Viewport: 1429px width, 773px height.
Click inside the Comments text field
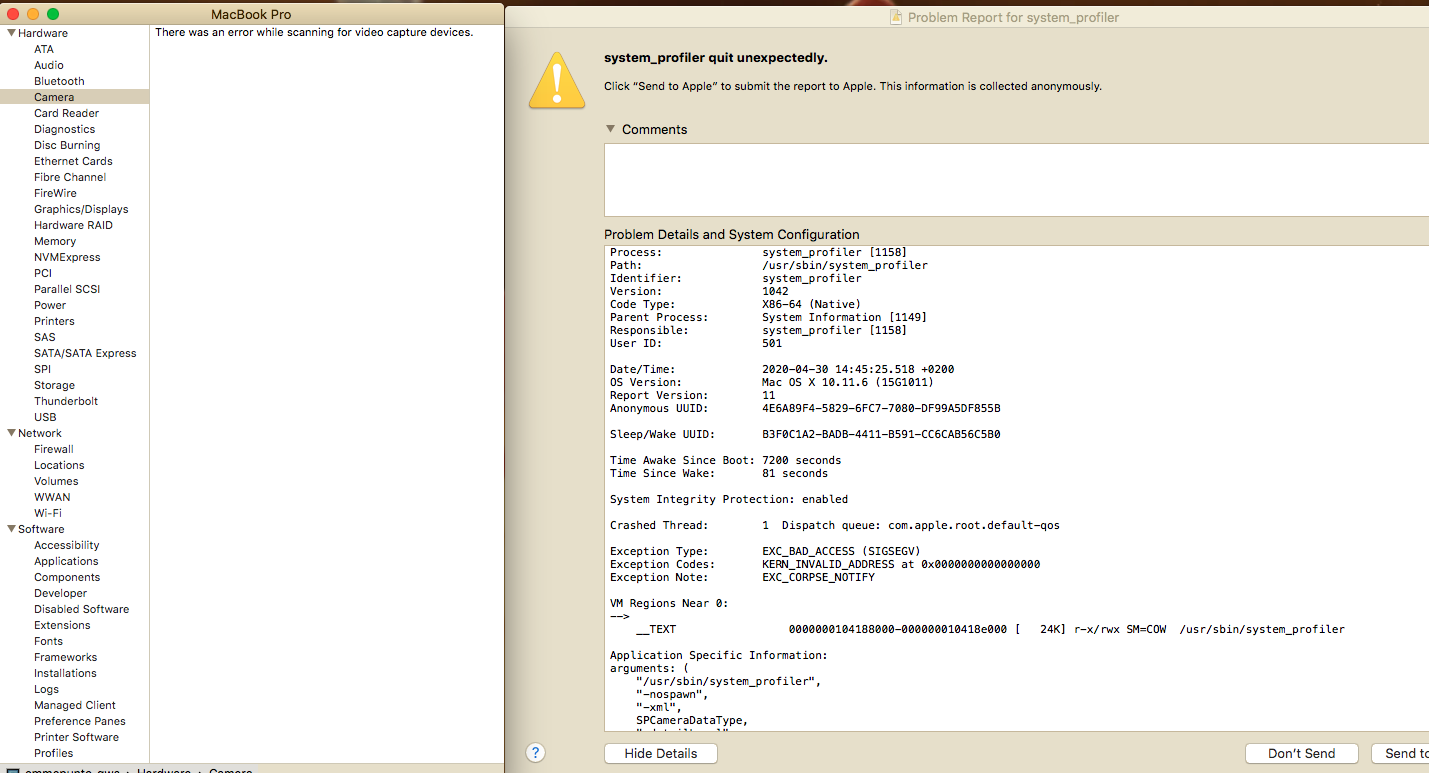pyautogui.click(x=1016, y=180)
